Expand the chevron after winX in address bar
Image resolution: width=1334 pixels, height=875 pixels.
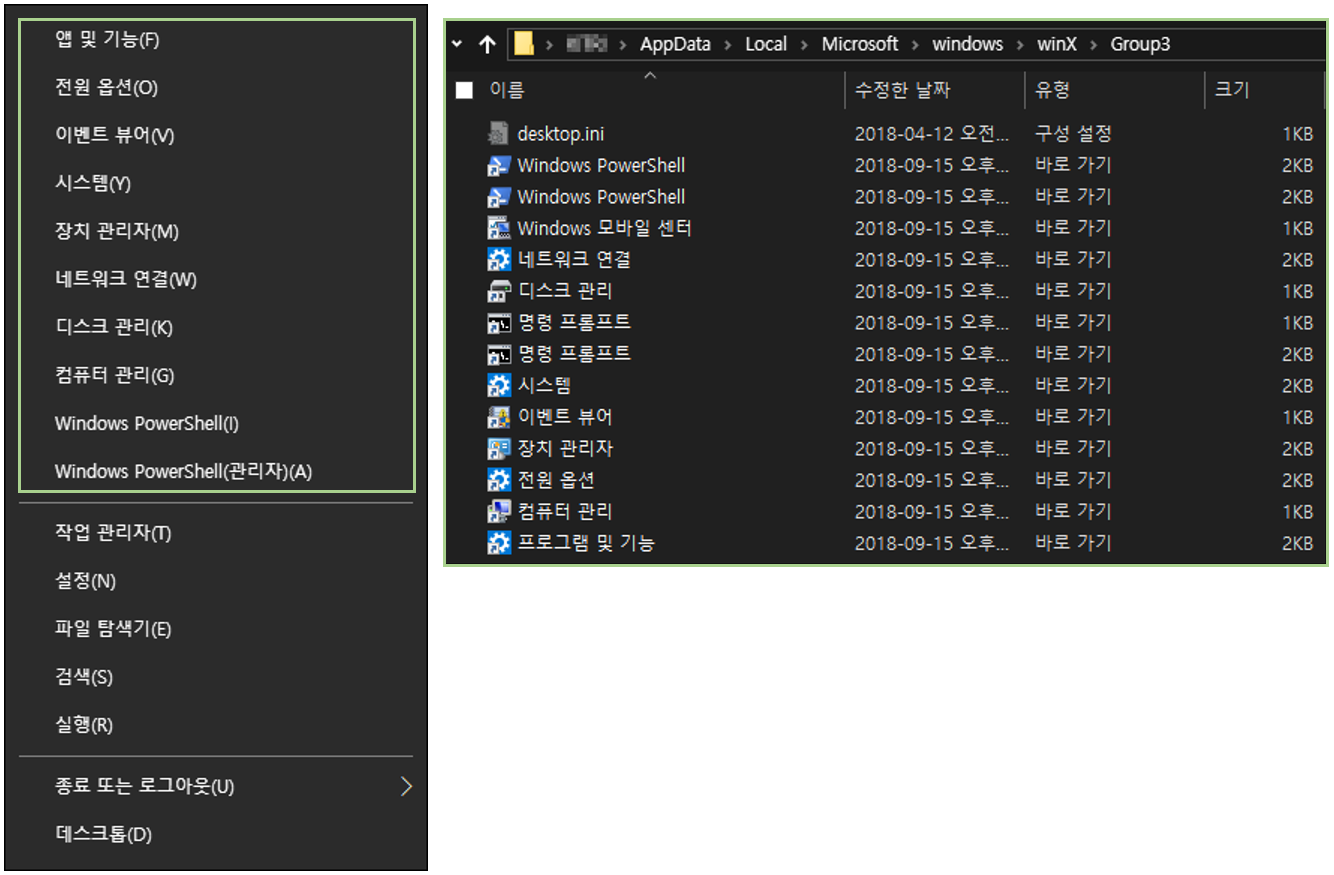click(1093, 44)
